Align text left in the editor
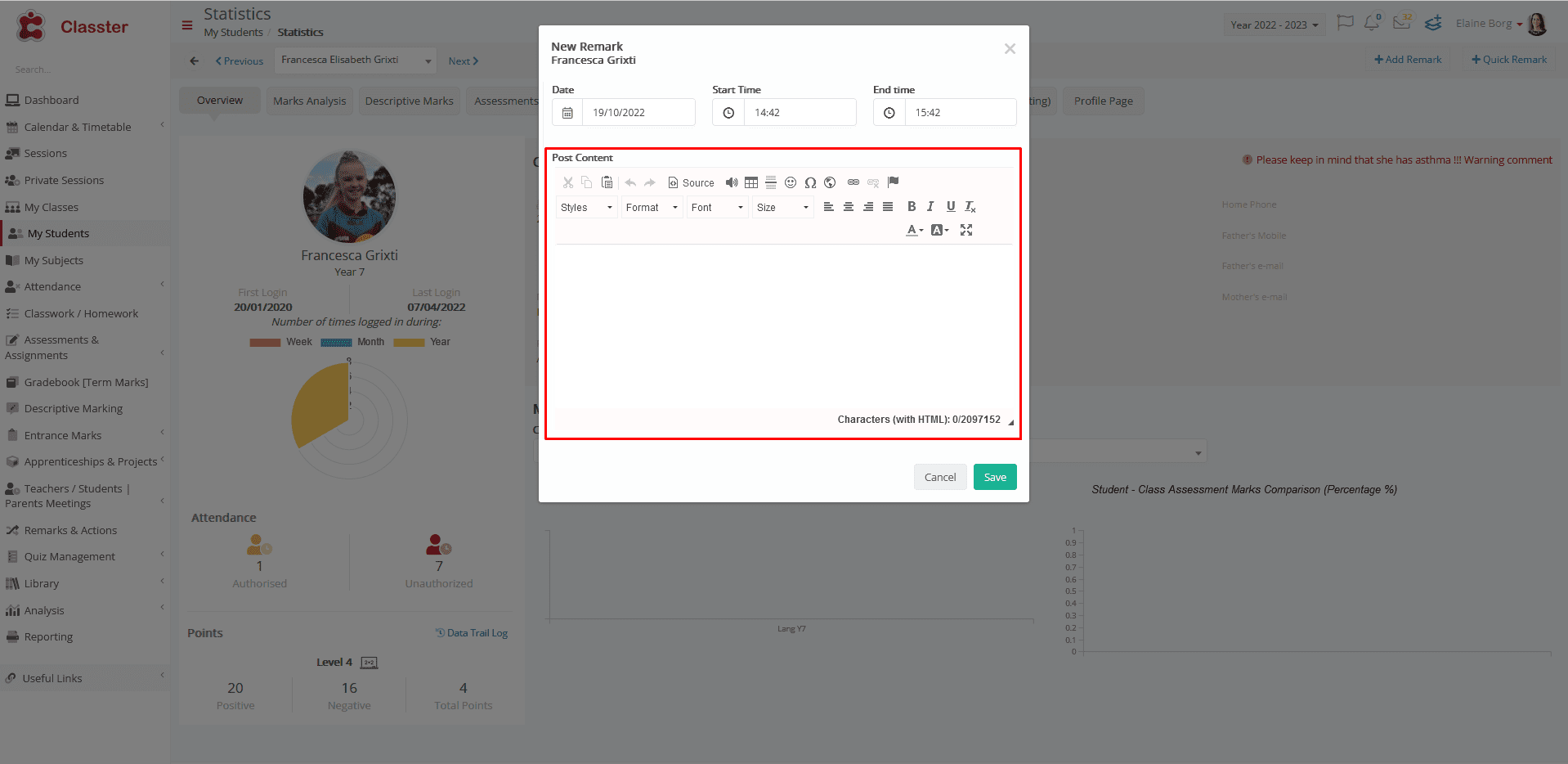This screenshot has height=764, width=1568. point(828,207)
